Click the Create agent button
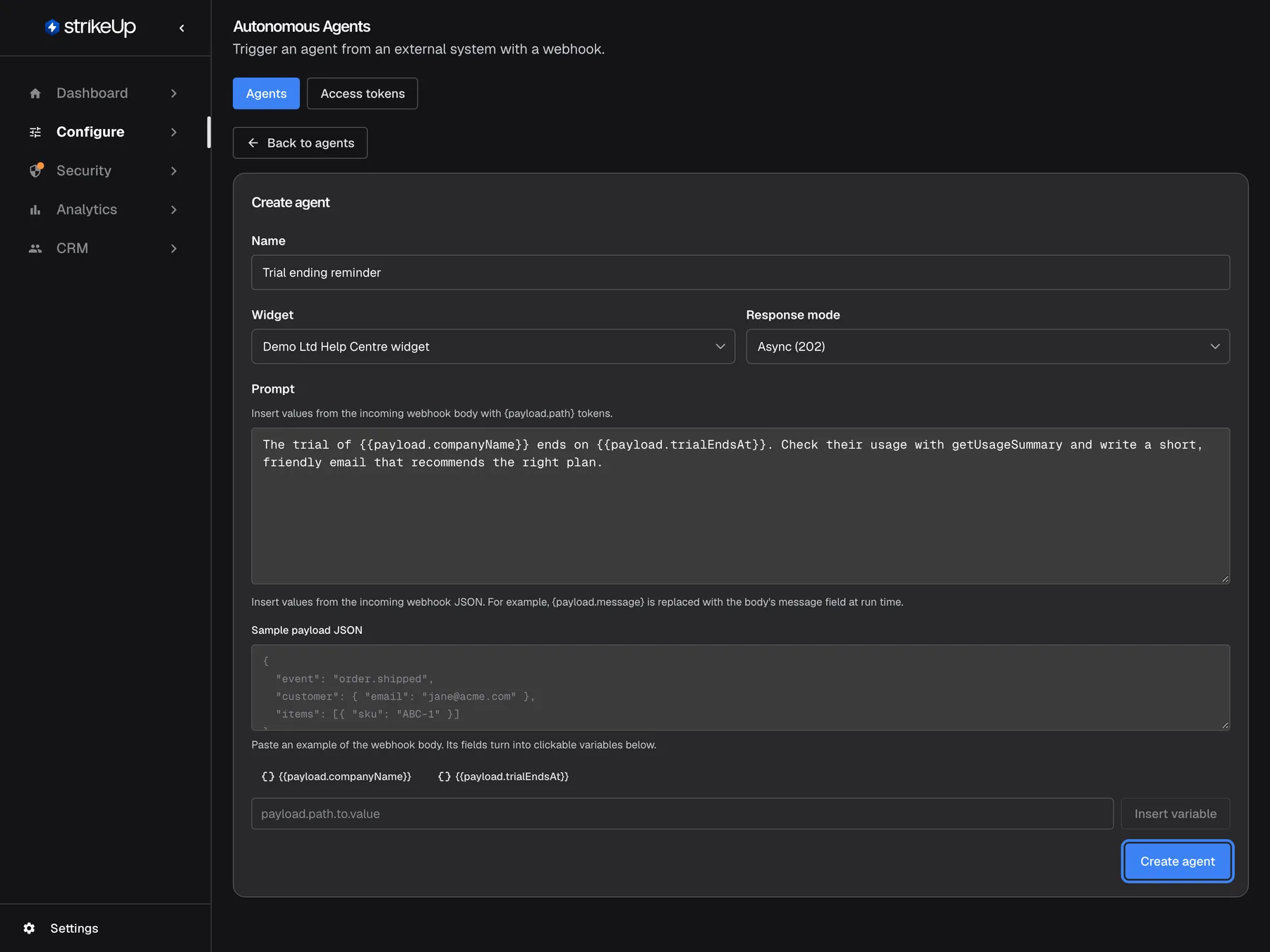1270x952 pixels. (1178, 861)
